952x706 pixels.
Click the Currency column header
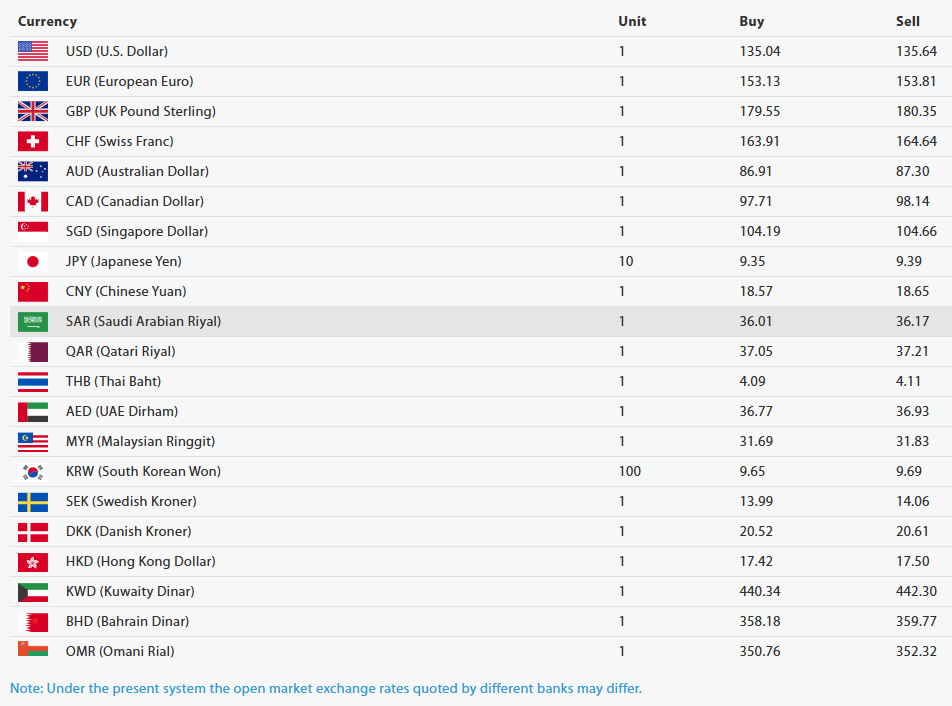47,21
